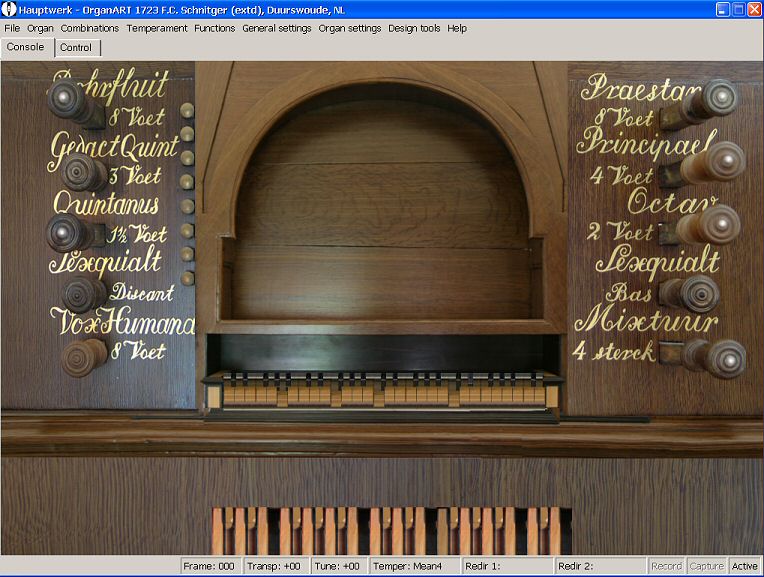Maximize the Hauptwerk window
This screenshot has width=764, height=577.
pos(739,9)
